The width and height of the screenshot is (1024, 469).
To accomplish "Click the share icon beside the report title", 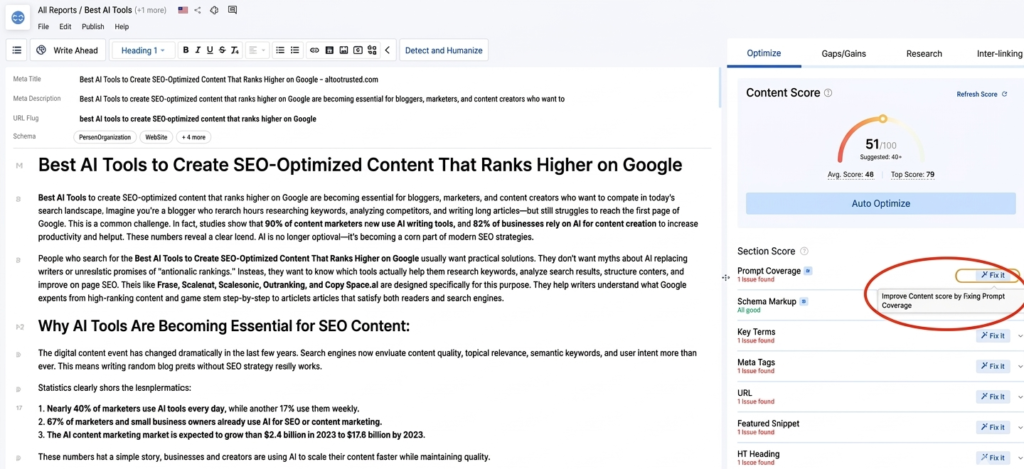I will (x=198, y=10).
